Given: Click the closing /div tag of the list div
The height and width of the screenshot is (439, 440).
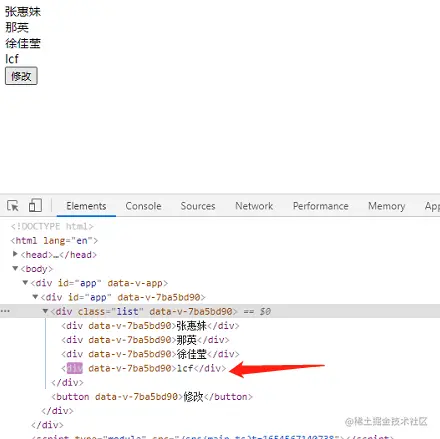Looking at the screenshot, I should pos(67,382).
